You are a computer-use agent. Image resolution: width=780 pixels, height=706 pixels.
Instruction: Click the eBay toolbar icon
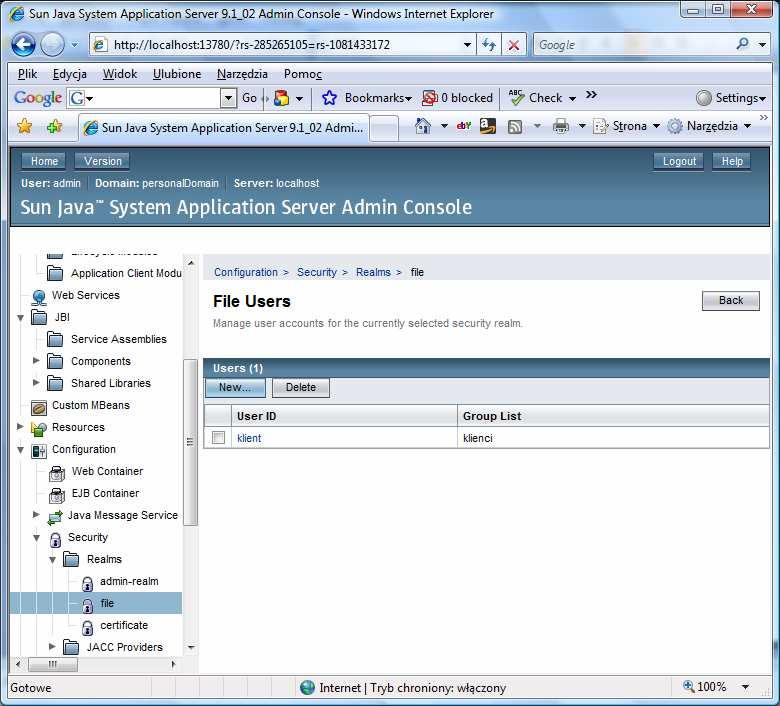pos(464,126)
